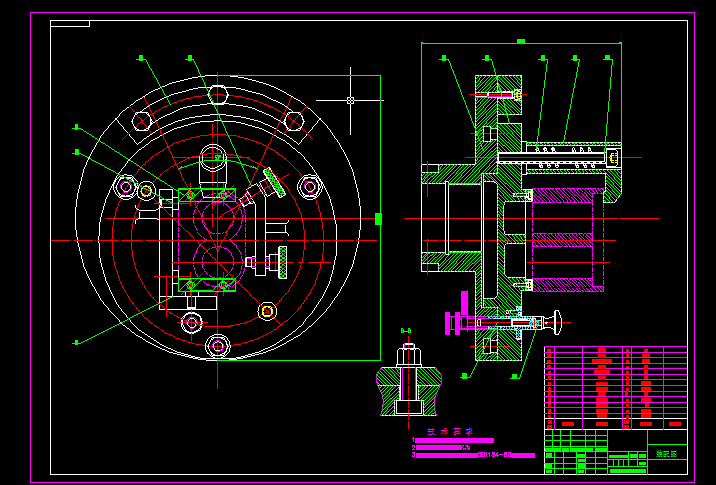Select the B-B section view label
The image size is (716, 485).
406,331
